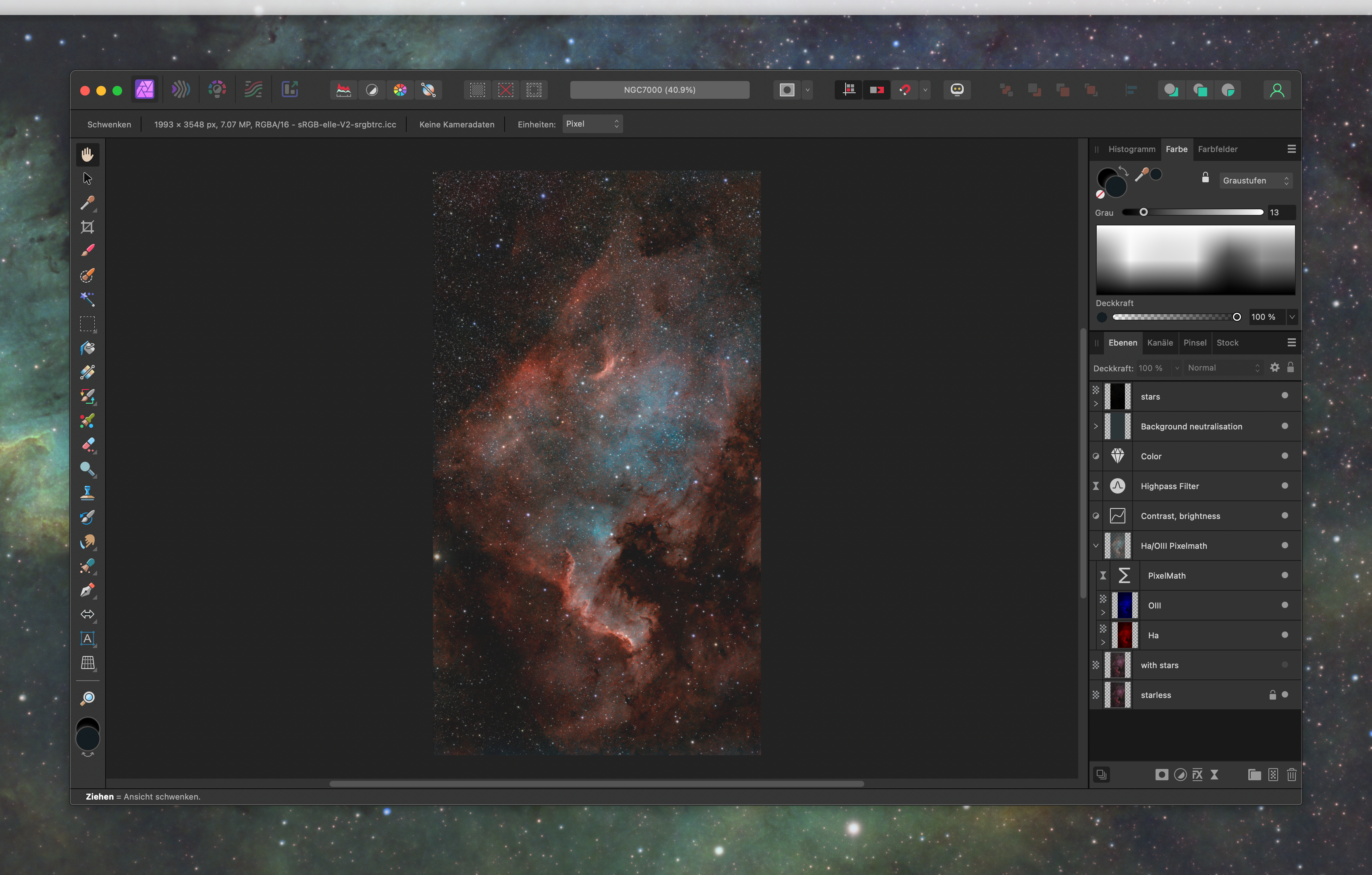Add a live filter layer
This screenshot has height=875, width=1372.
pos(1214,775)
